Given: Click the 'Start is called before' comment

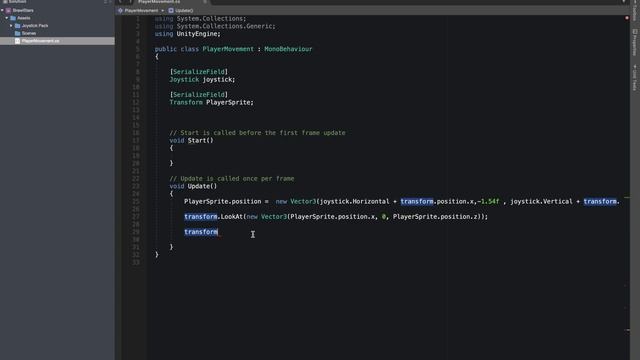Looking at the screenshot, I should point(257,133).
